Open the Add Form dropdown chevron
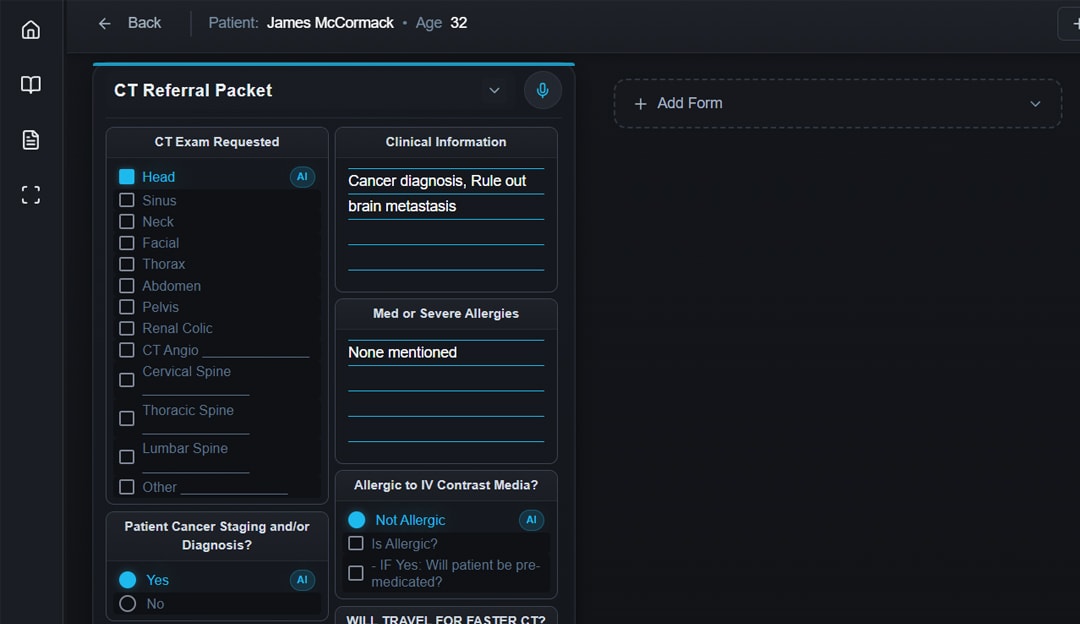This screenshot has height=624, width=1080. (x=1036, y=103)
